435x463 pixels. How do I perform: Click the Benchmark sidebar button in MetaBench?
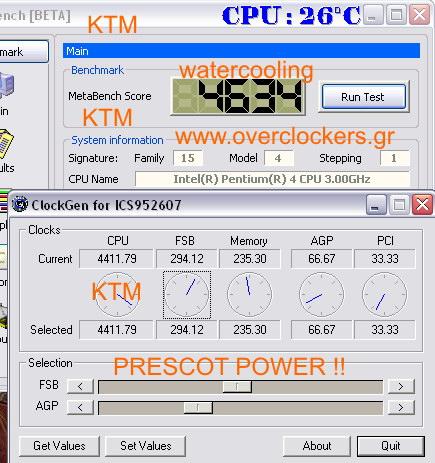pos(23,51)
